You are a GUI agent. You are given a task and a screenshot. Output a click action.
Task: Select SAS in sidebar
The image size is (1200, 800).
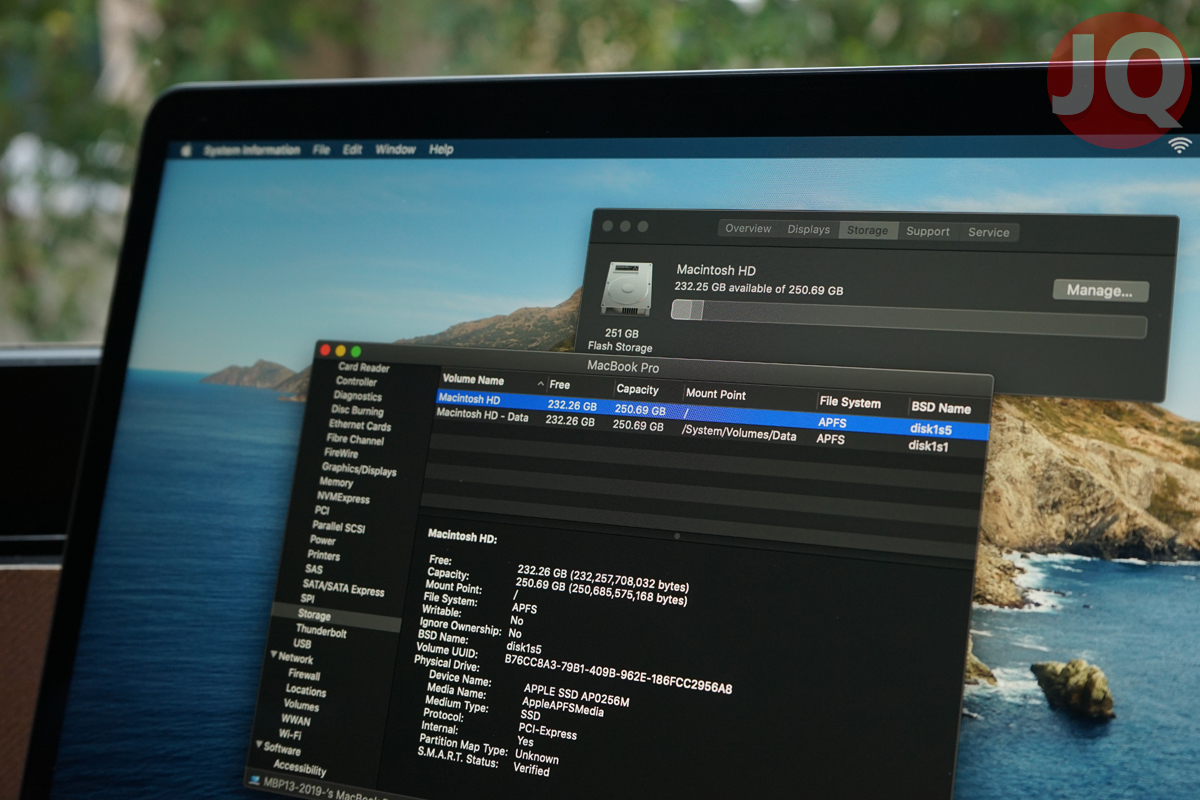tap(314, 570)
